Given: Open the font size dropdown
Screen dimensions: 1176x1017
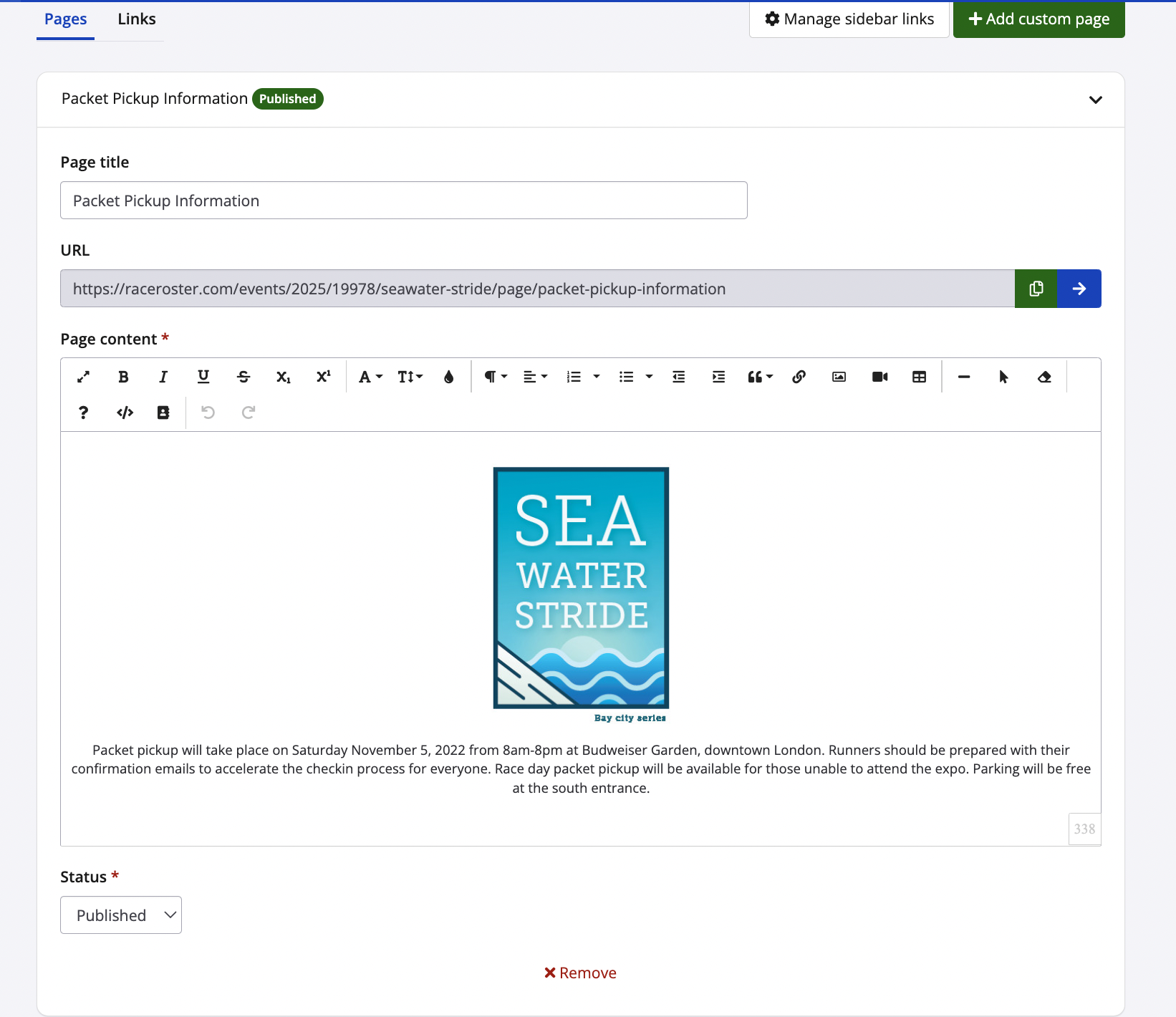Looking at the screenshot, I should 410,377.
